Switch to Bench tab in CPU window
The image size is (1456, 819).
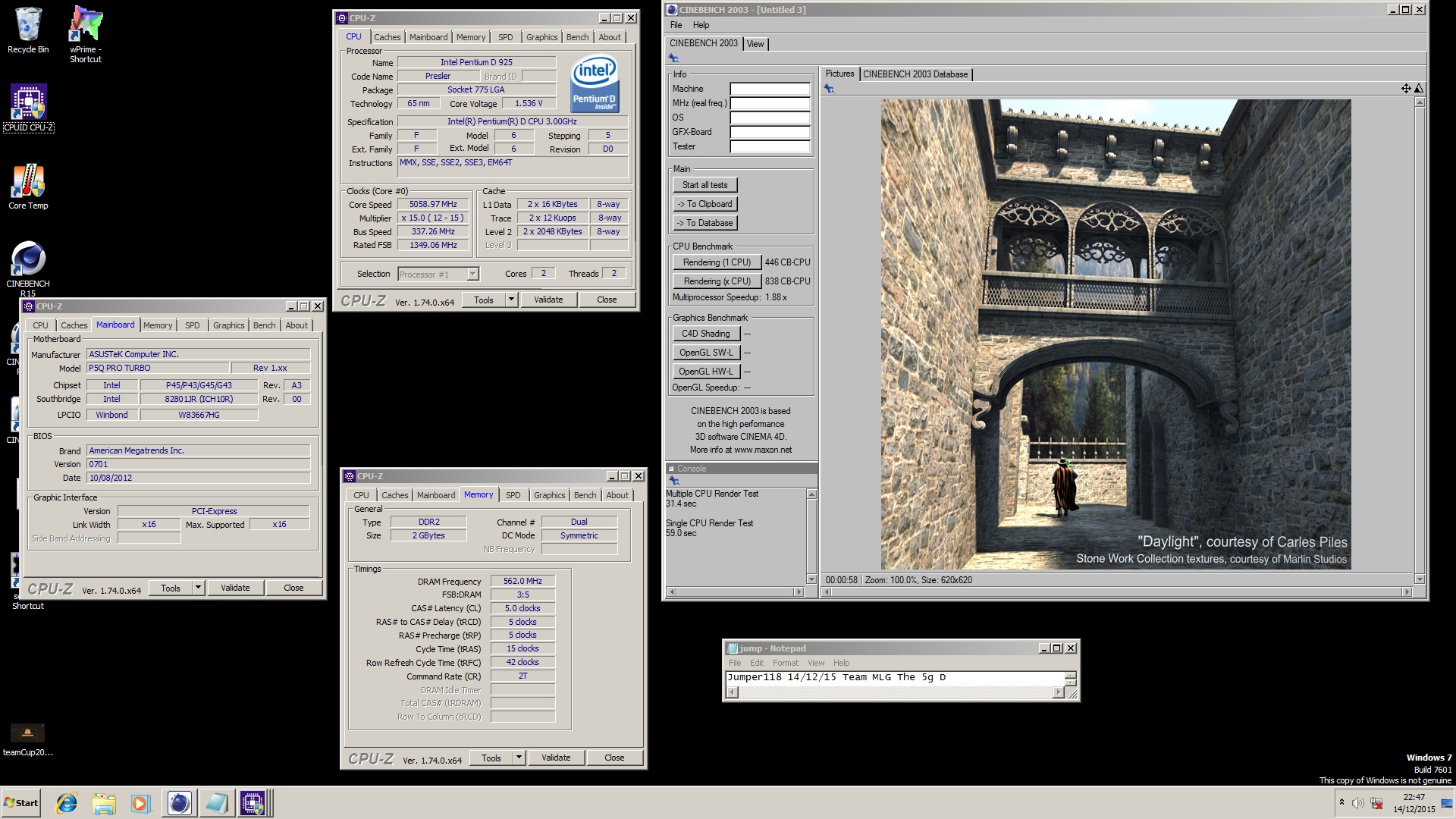(x=577, y=37)
